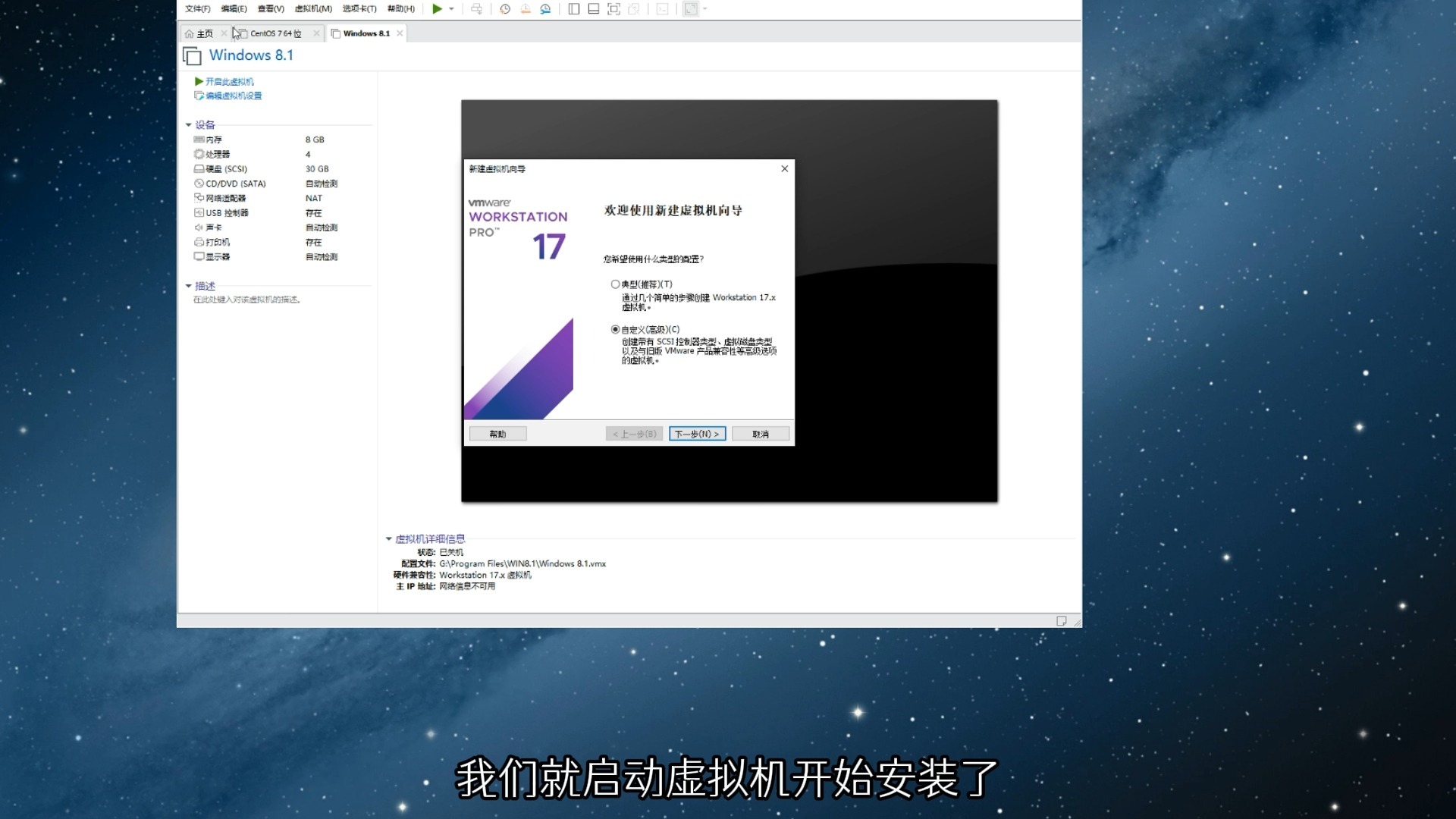
Task: Click the 网络信息不可用 IP address text
Action: 467,587
